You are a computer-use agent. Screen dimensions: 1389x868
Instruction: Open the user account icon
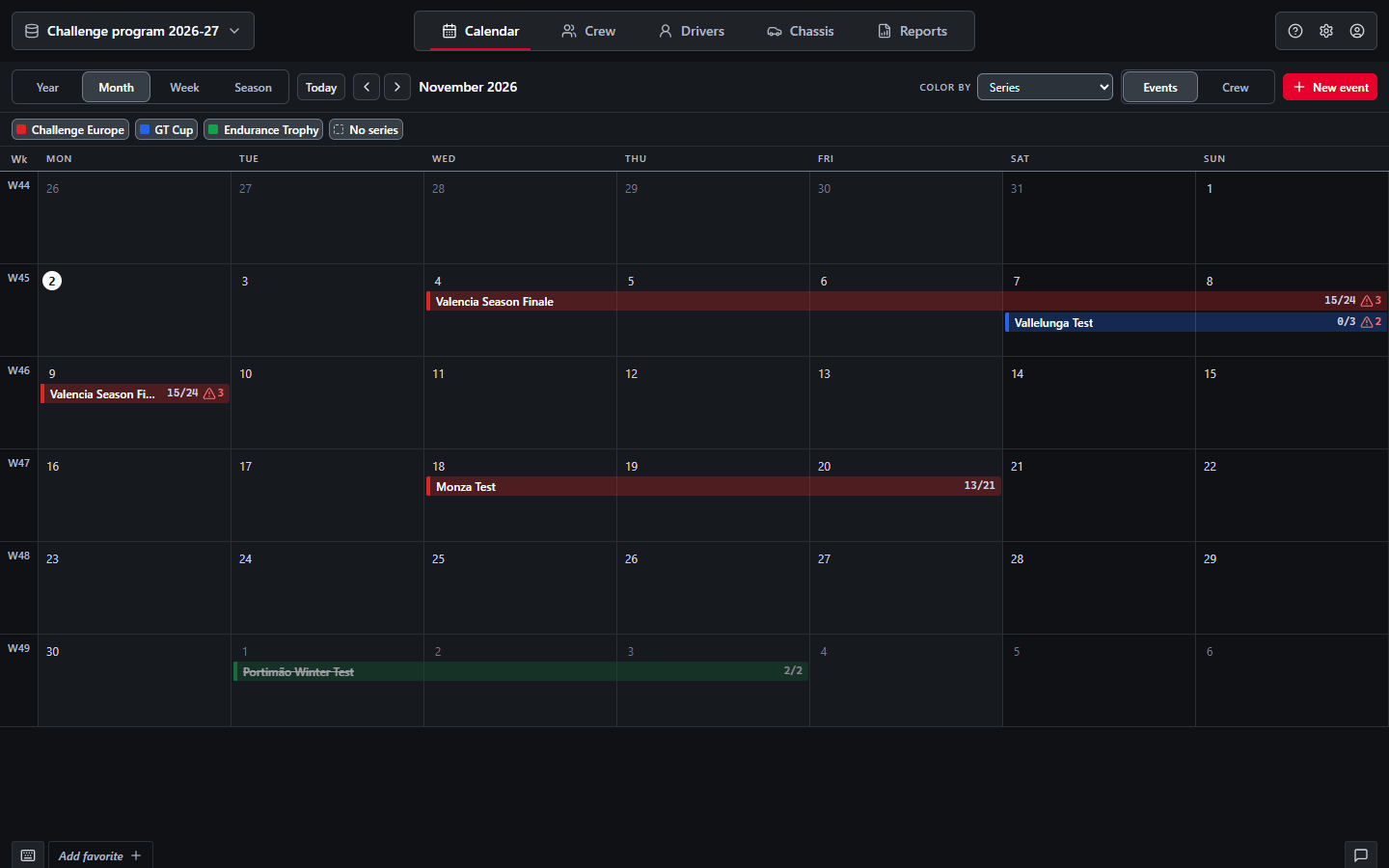(x=1357, y=31)
